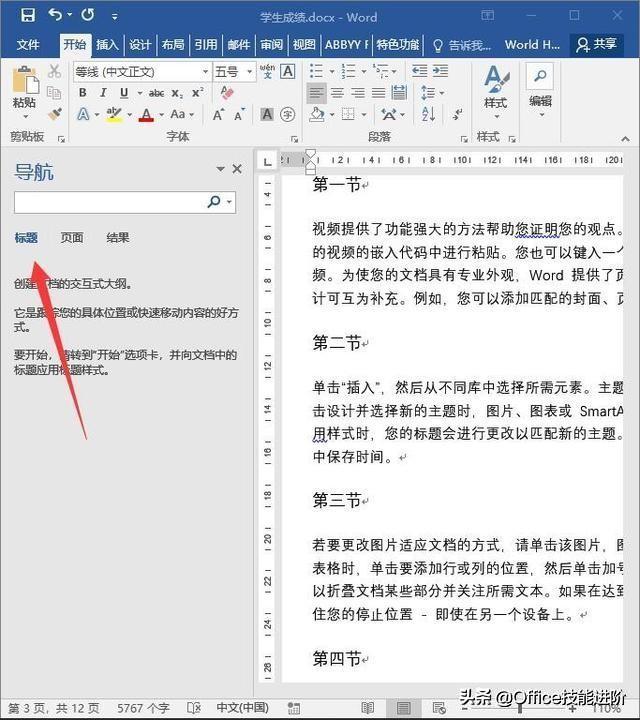Undo the last action

coord(55,15)
